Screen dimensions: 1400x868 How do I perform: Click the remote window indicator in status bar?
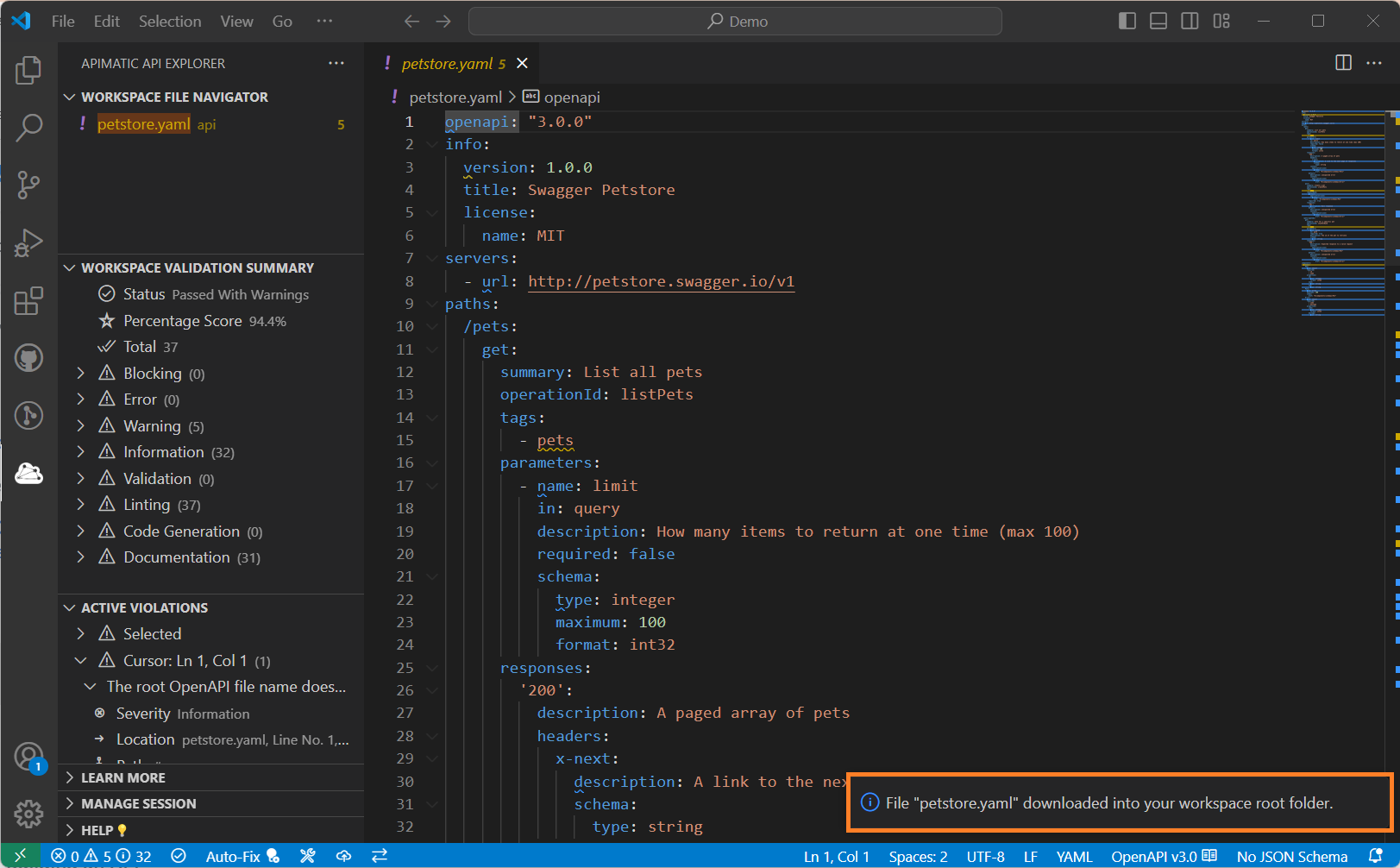point(20,856)
